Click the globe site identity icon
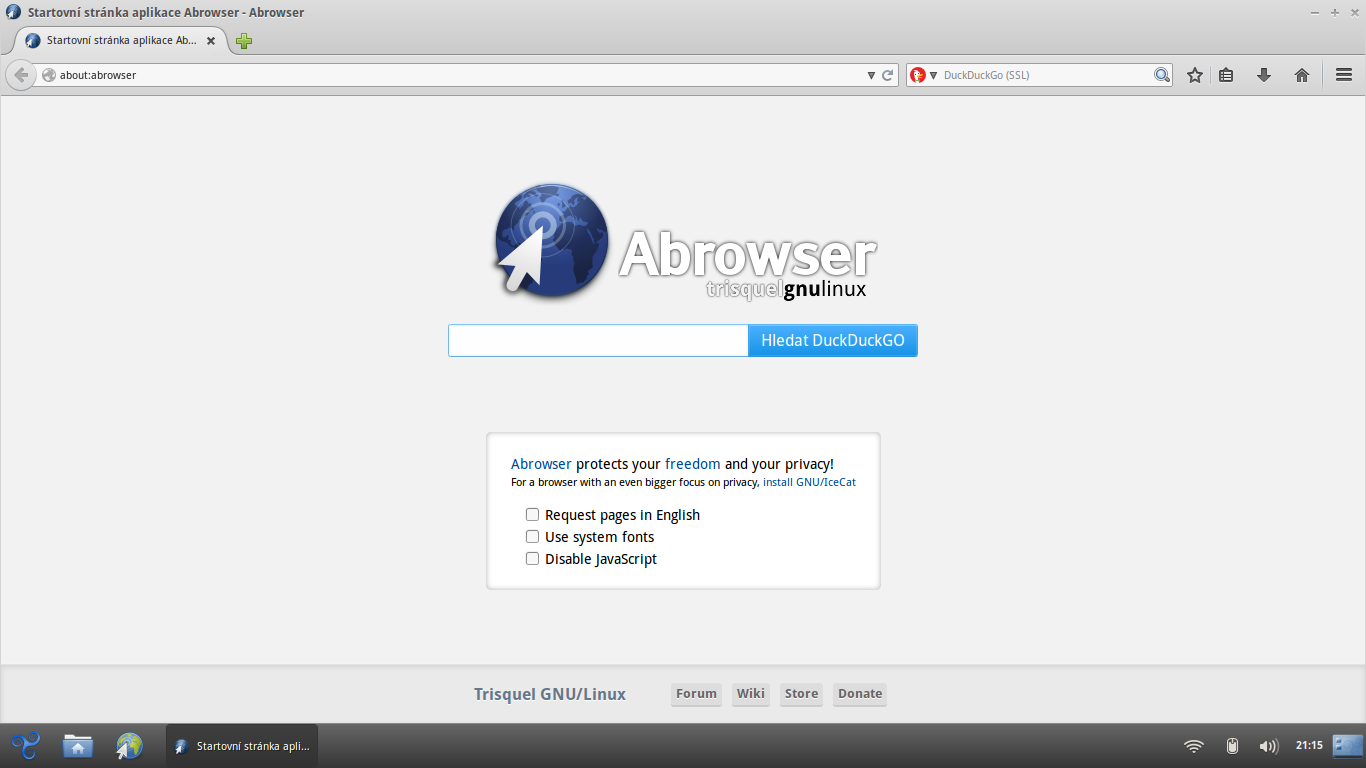The image size is (1366, 768). click(48, 75)
